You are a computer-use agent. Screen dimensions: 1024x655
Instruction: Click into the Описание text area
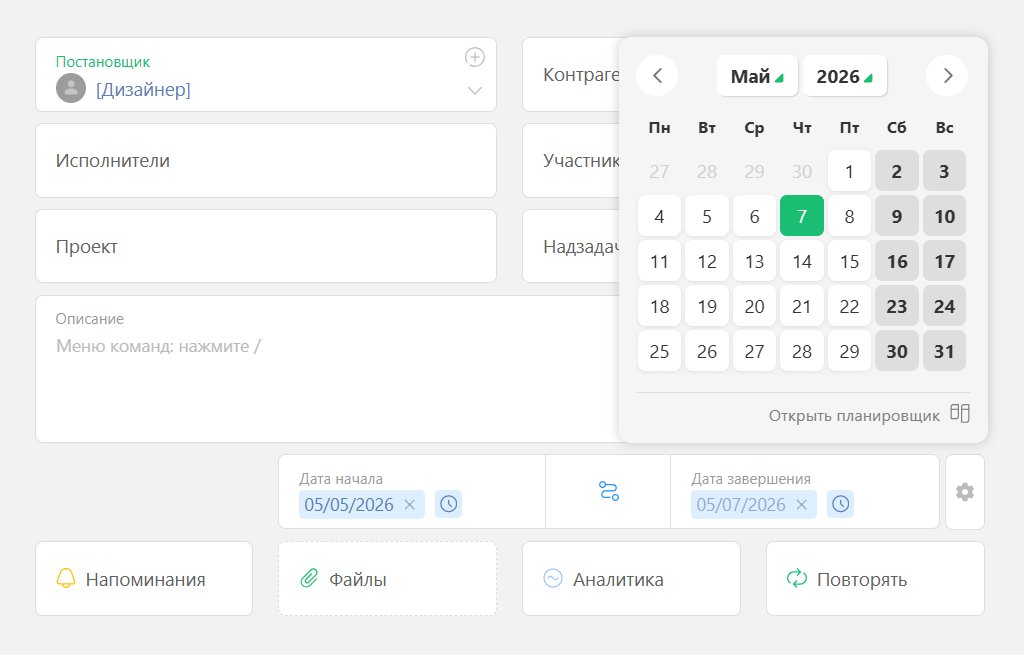pos(327,369)
